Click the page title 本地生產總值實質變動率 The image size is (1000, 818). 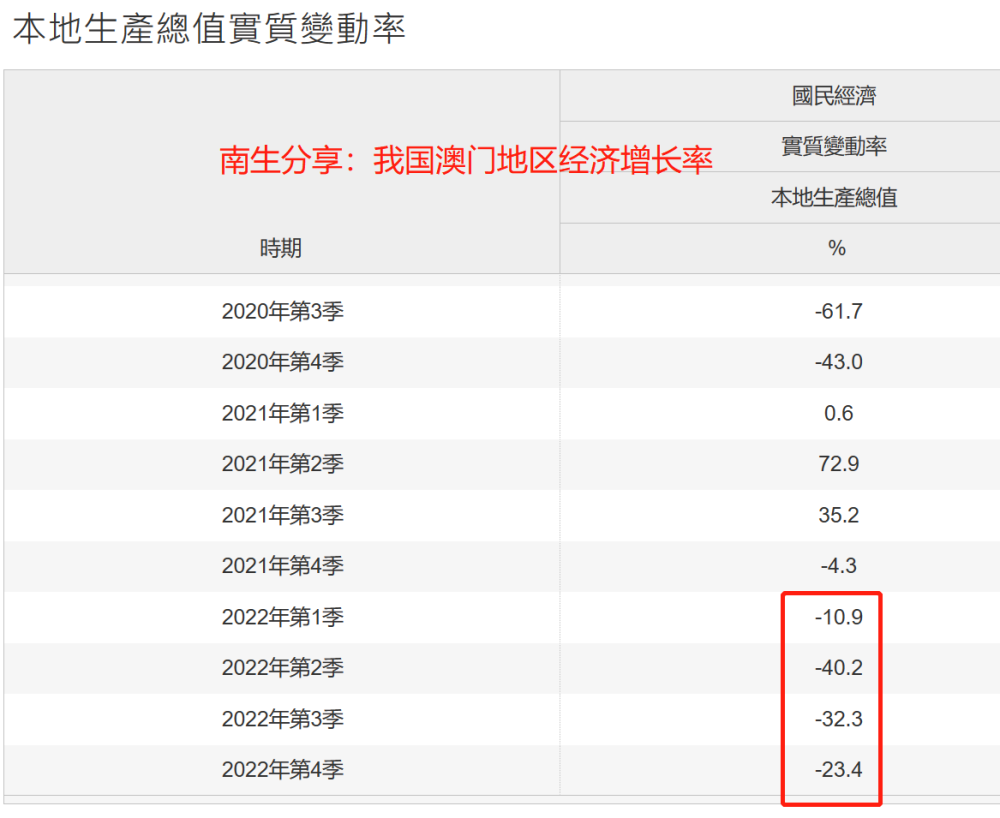[x=209, y=29]
